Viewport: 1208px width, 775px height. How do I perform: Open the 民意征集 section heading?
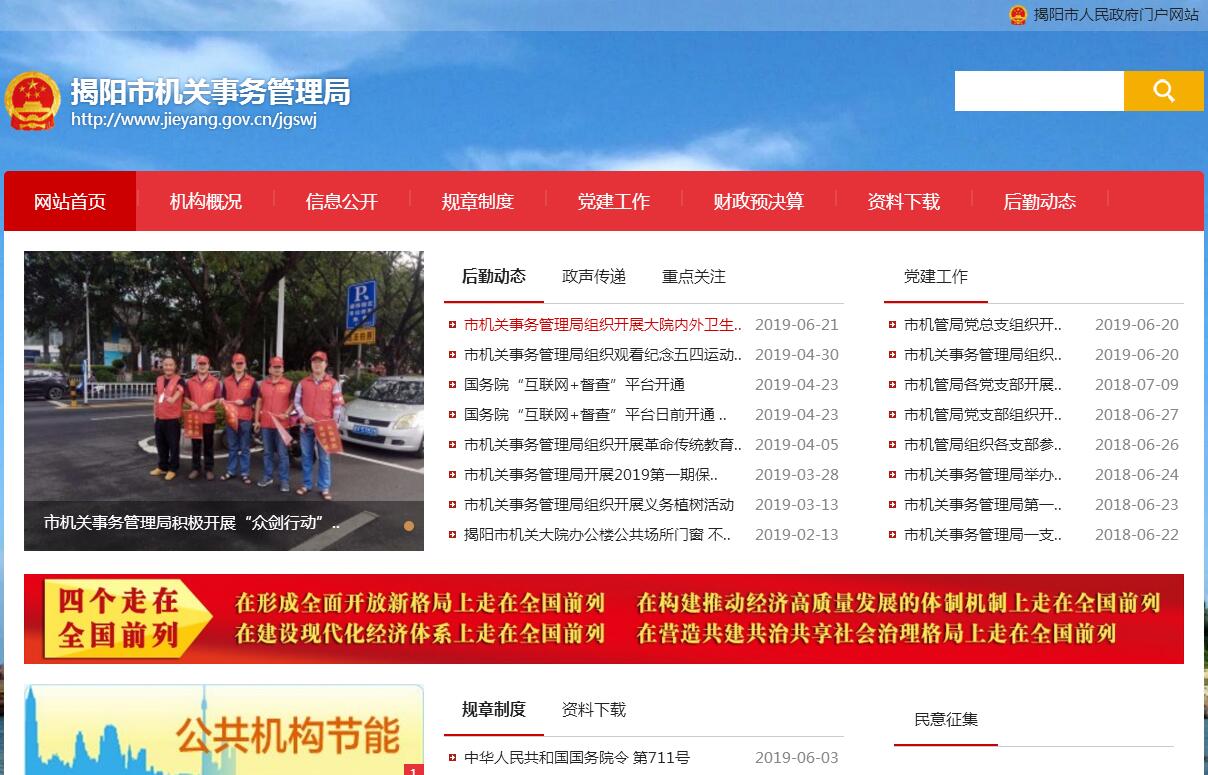[x=945, y=720]
